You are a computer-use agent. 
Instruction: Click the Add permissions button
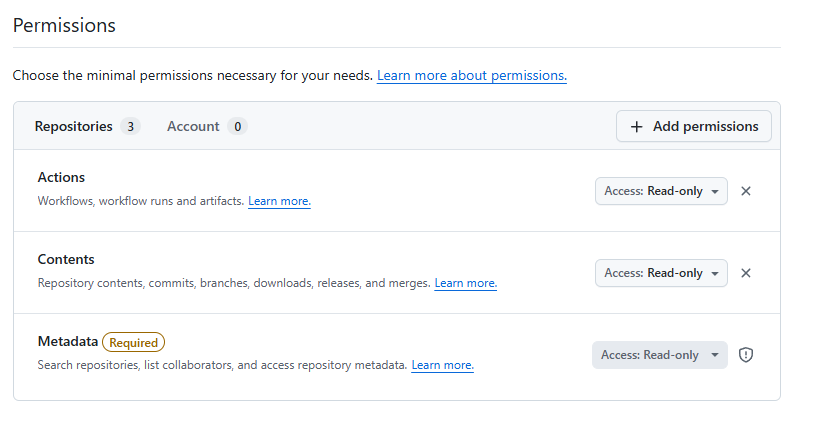[694, 126]
